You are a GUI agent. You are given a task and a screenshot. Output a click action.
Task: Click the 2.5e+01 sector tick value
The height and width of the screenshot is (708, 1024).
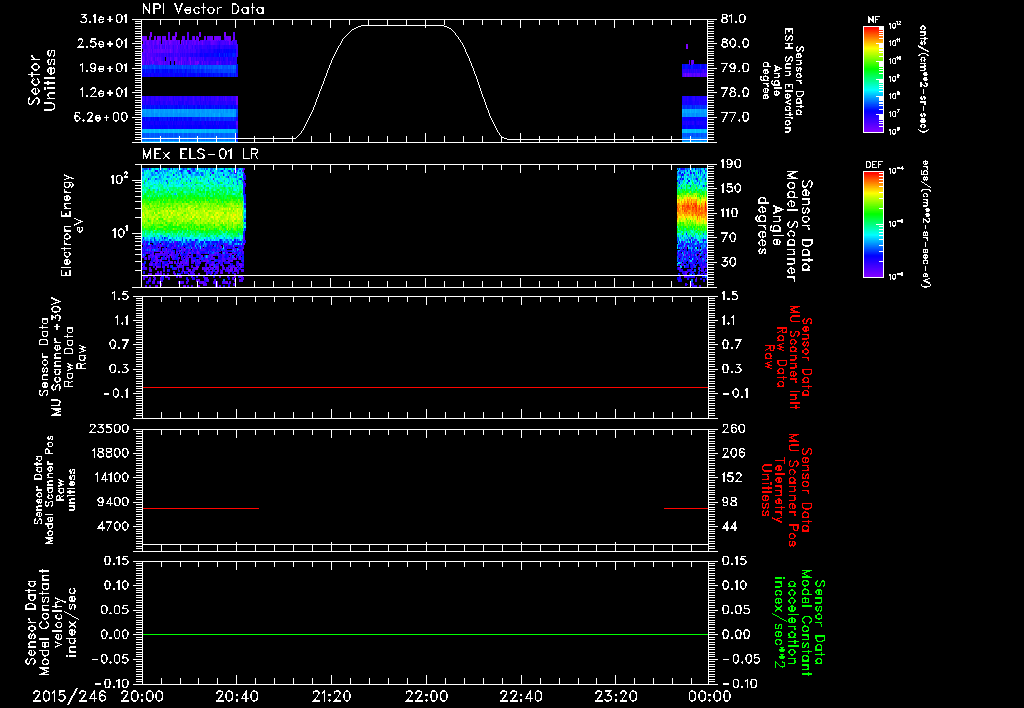(104, 43)
